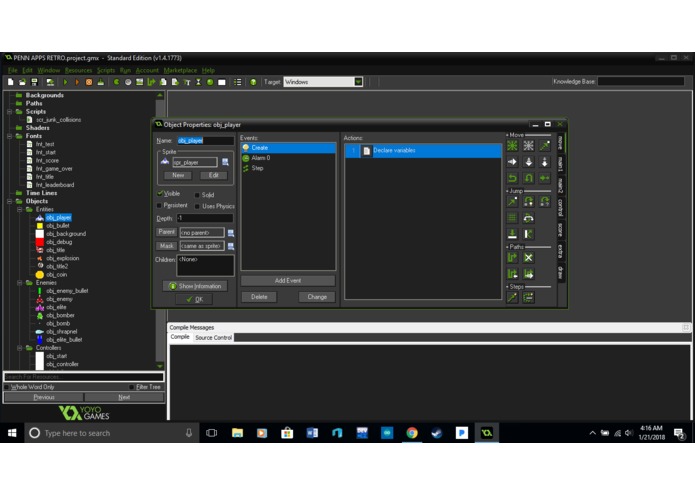The image size is (695, 494).
Task: Uncheck the Visible checkbox
Action: 160,194
